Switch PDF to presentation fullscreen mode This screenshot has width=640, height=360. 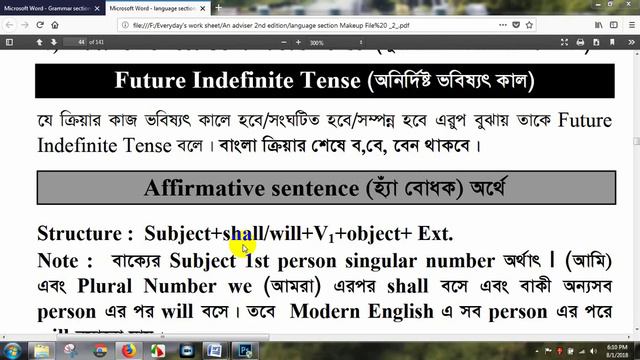tap(564, 42)
